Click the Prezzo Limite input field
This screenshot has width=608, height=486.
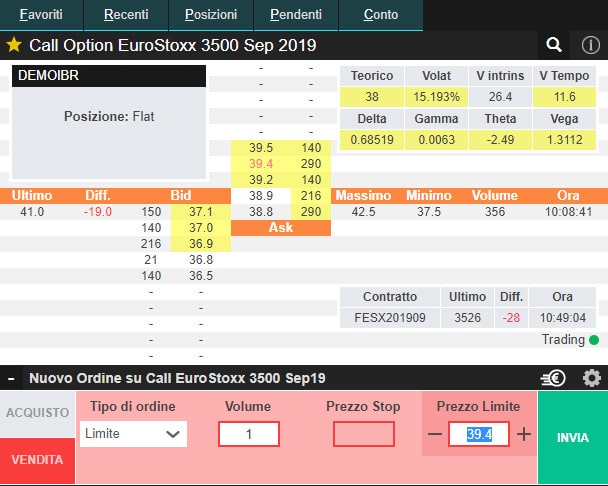tap(479, 434)
